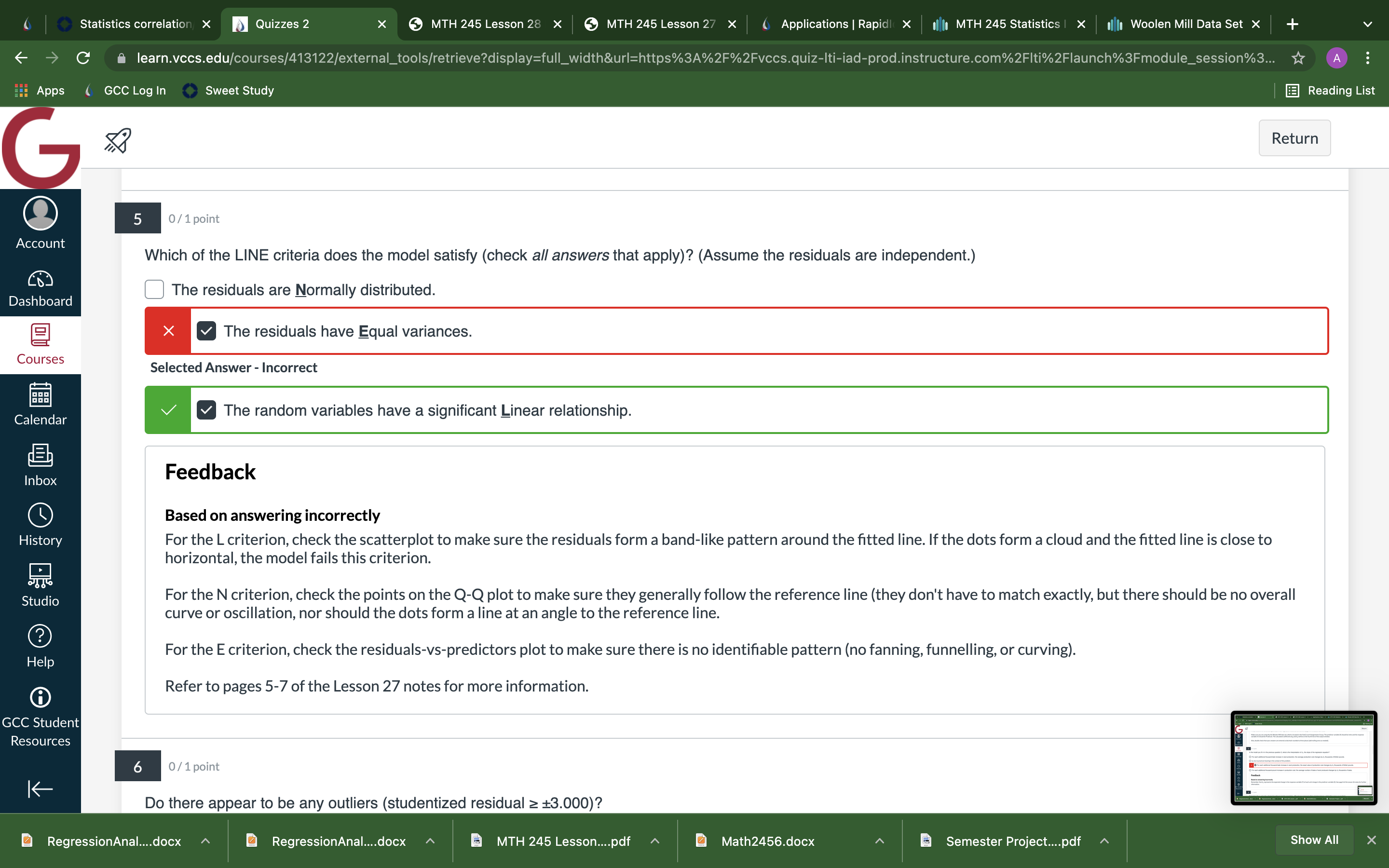The image size is (1389, 868).
Task: Click the address bar URL
Action: [706, 58]
